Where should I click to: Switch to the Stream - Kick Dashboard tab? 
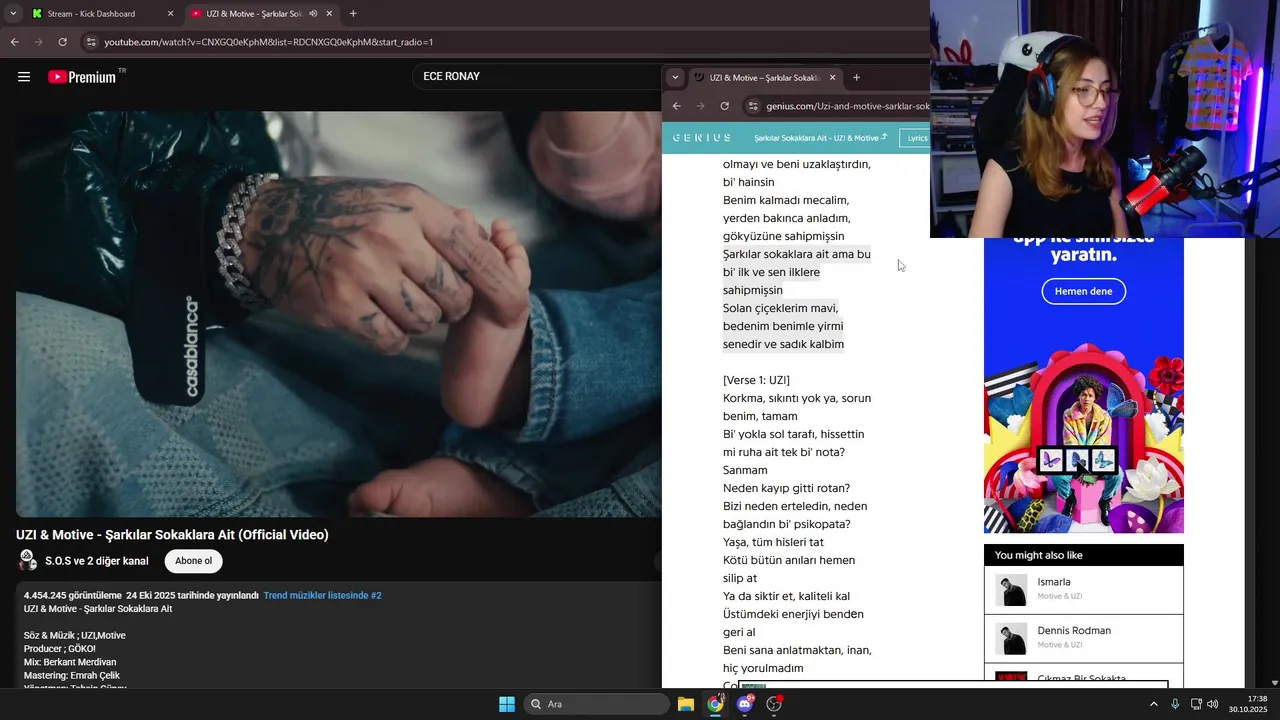(100, 14)
